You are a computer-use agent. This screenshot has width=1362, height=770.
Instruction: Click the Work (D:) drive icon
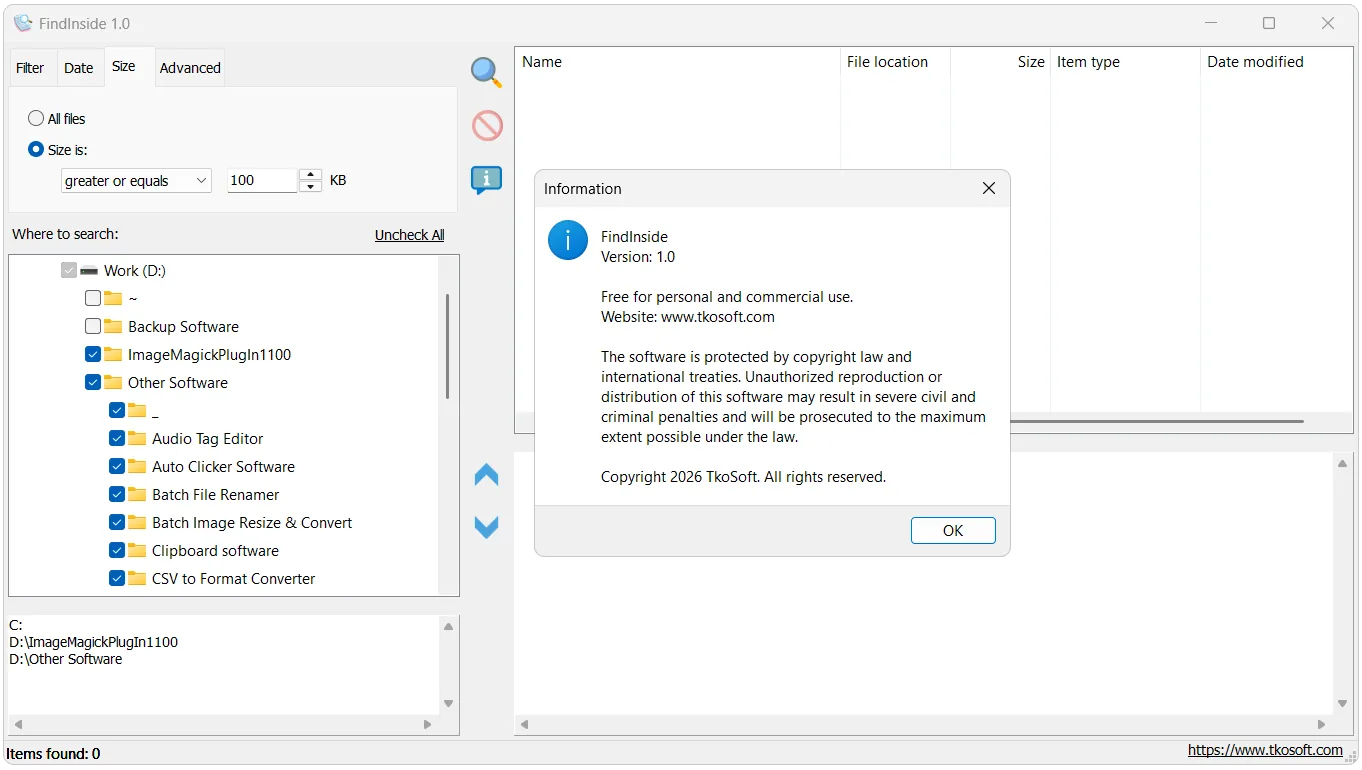tap(89, 271)
